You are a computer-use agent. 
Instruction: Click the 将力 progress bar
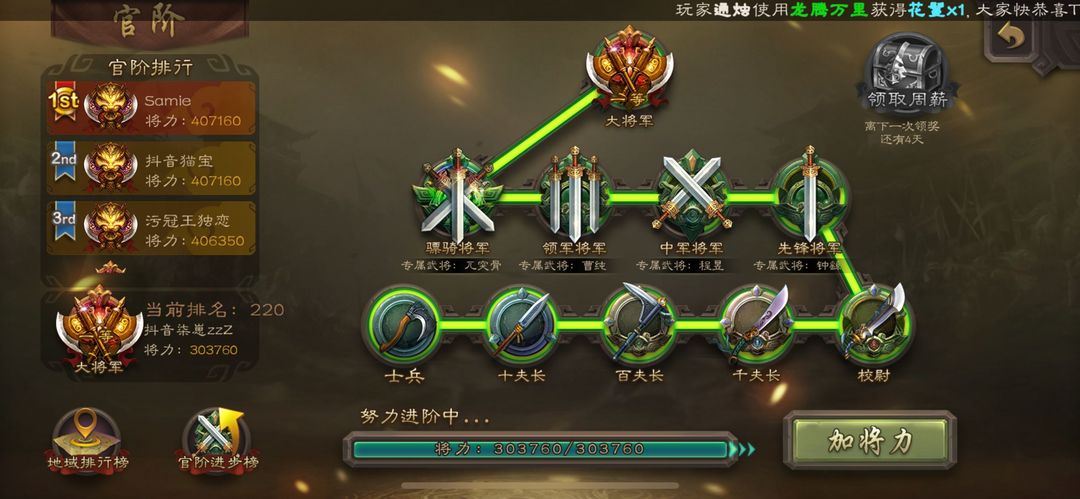(x=541, y=449)
